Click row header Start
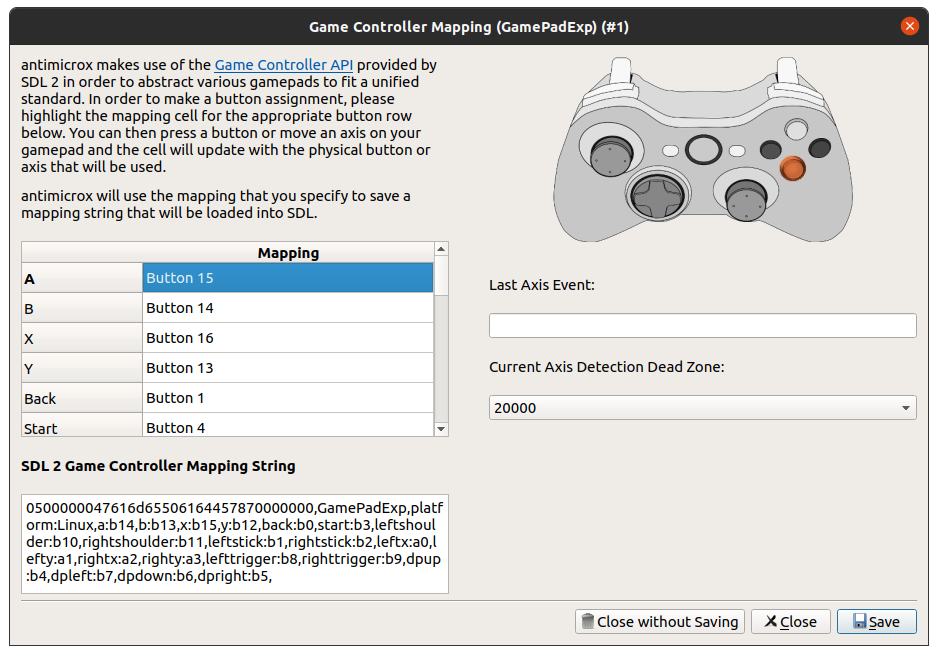The height and width of the screenshot is (655, 938). [x=82, y=425]
